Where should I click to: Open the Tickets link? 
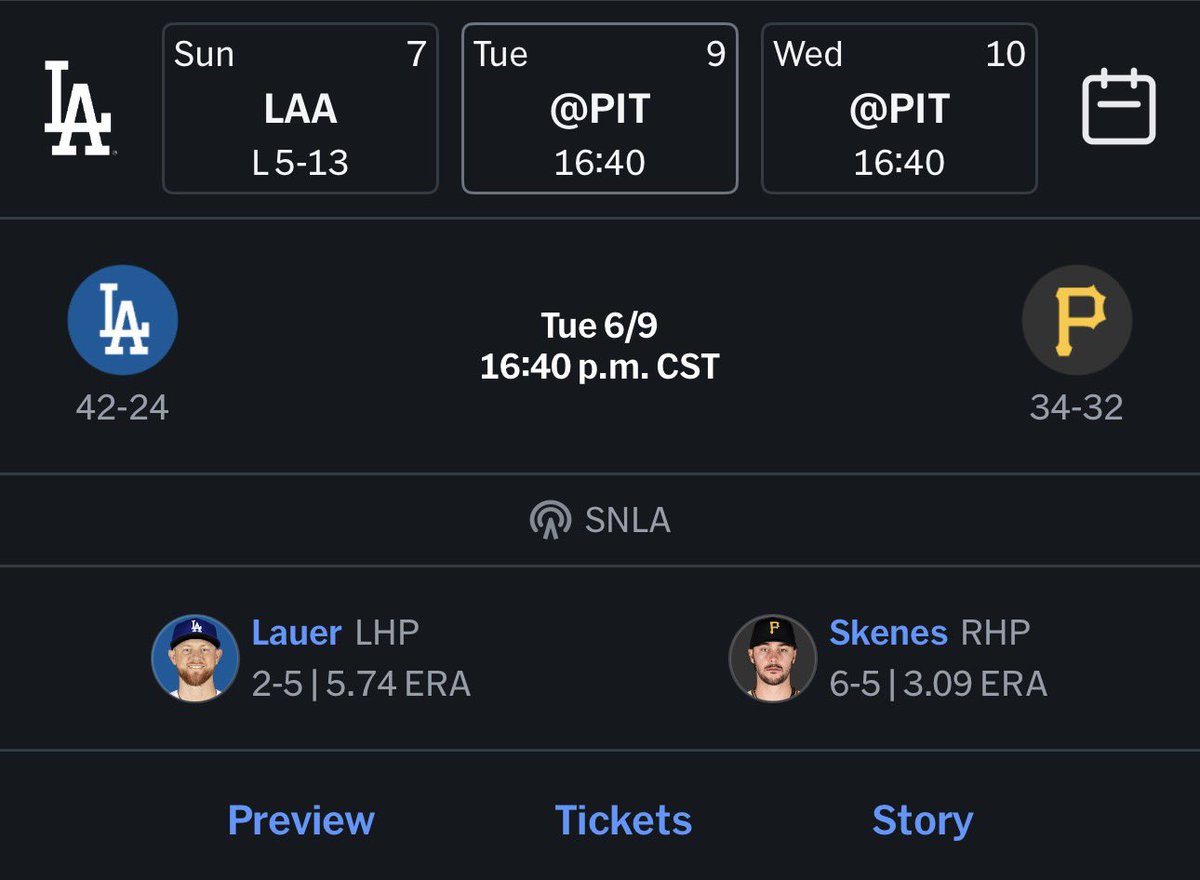click(x=623, y=821)
